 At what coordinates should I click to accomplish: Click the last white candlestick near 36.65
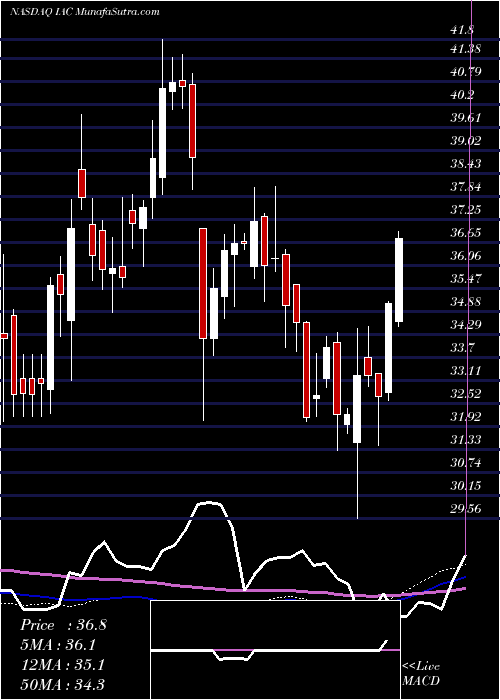[x=399, y=280]
